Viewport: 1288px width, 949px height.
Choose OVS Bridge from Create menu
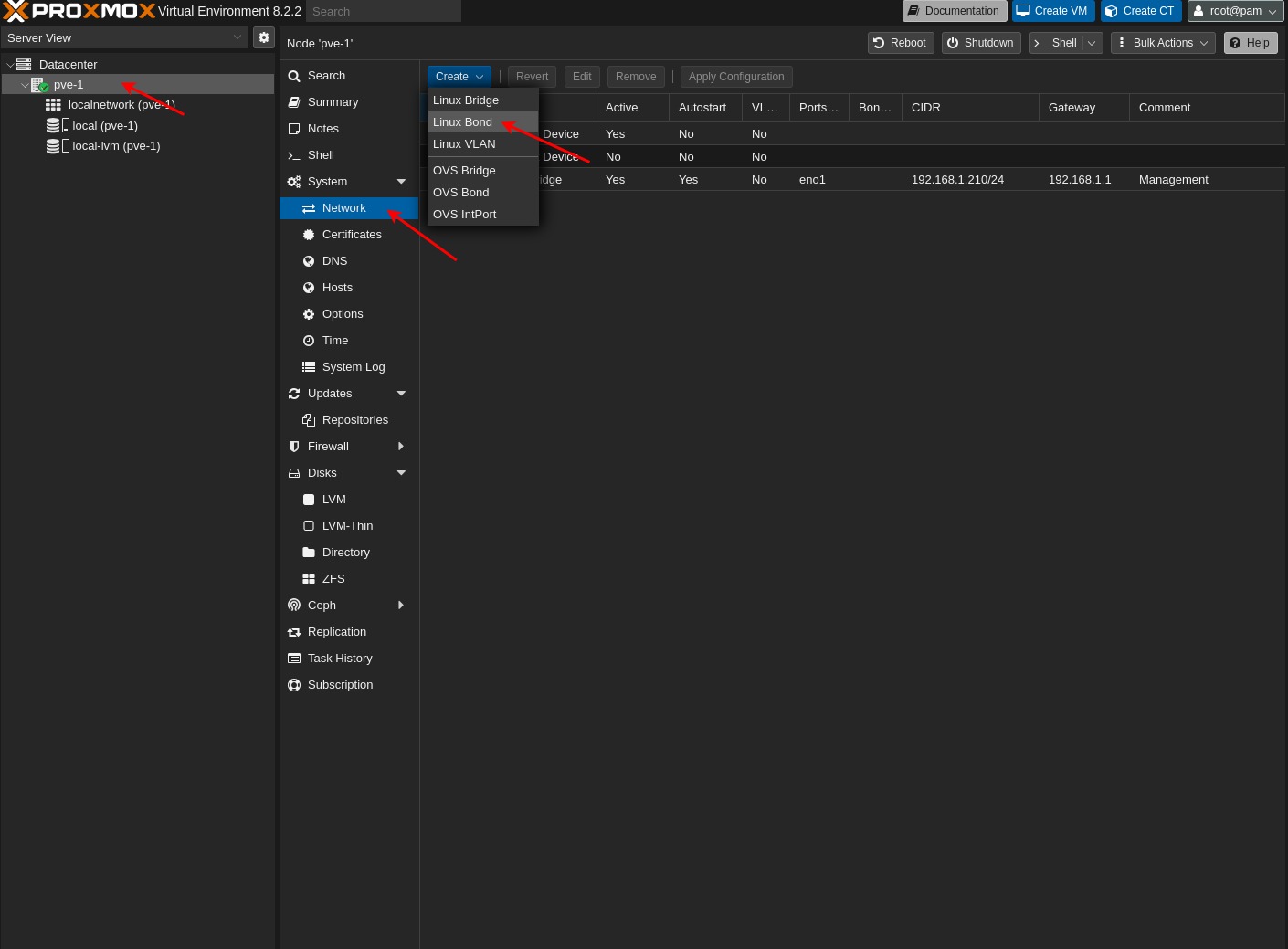(x=464, y=171)
